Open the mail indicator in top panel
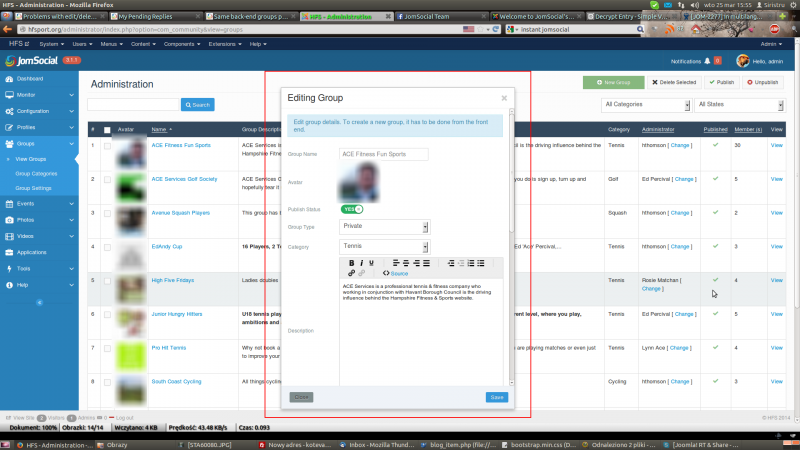This screenshot has height=450, width=800. tap(668, 5)
